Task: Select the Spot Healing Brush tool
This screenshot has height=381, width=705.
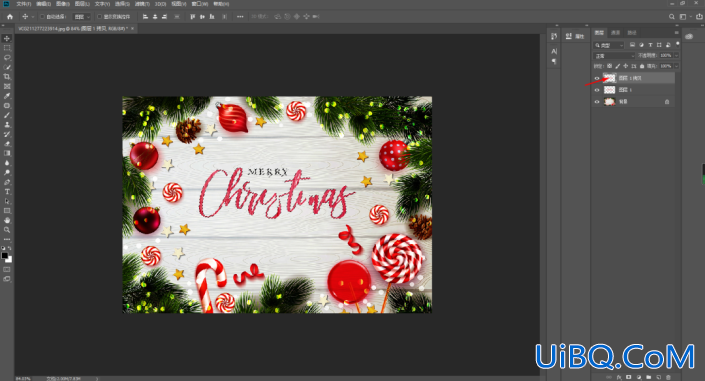Action: coord(7,106)
